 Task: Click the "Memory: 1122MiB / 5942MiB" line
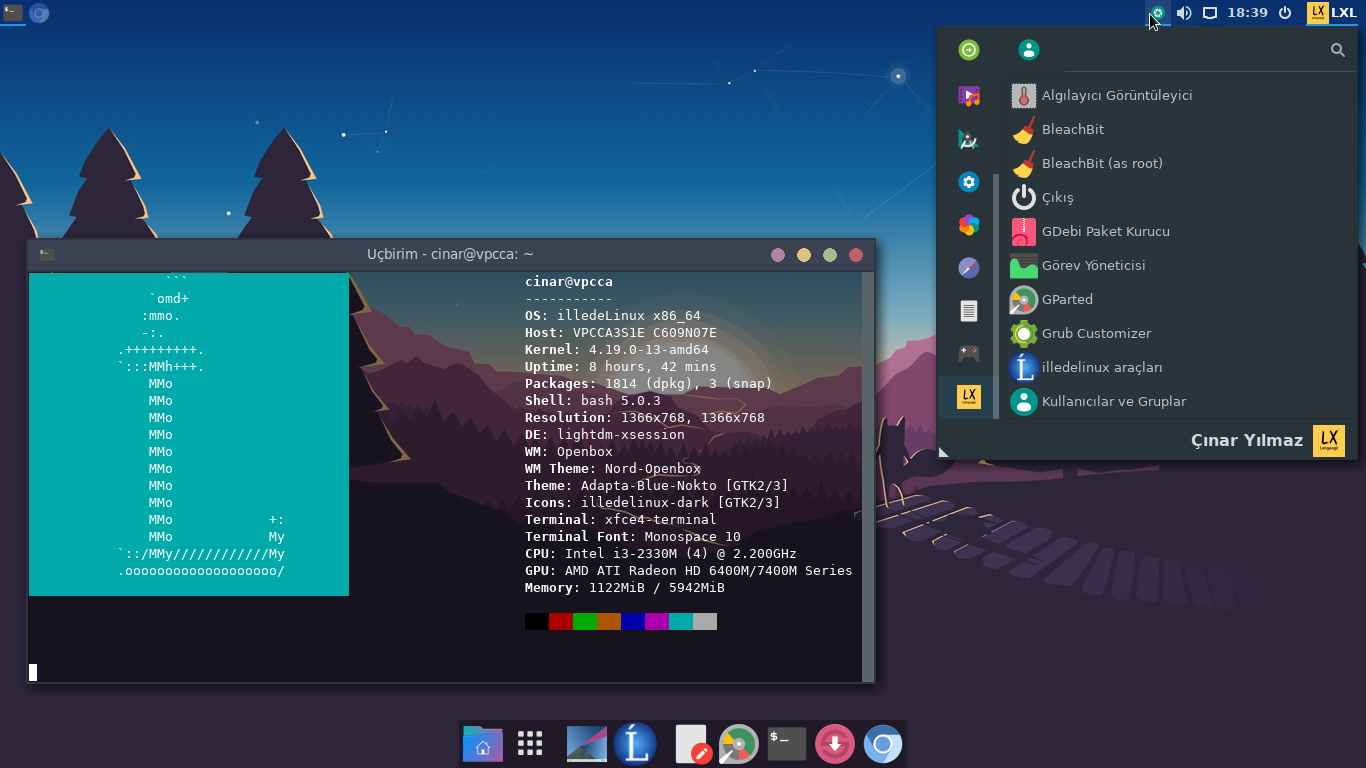click(625, 588)
